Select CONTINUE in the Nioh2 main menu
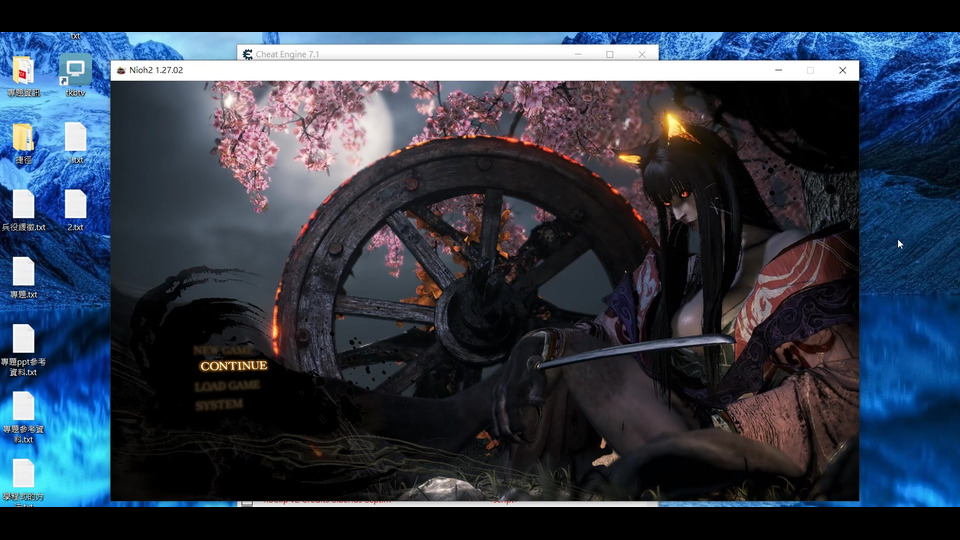 pyautogui.click(x=233, y=366)
